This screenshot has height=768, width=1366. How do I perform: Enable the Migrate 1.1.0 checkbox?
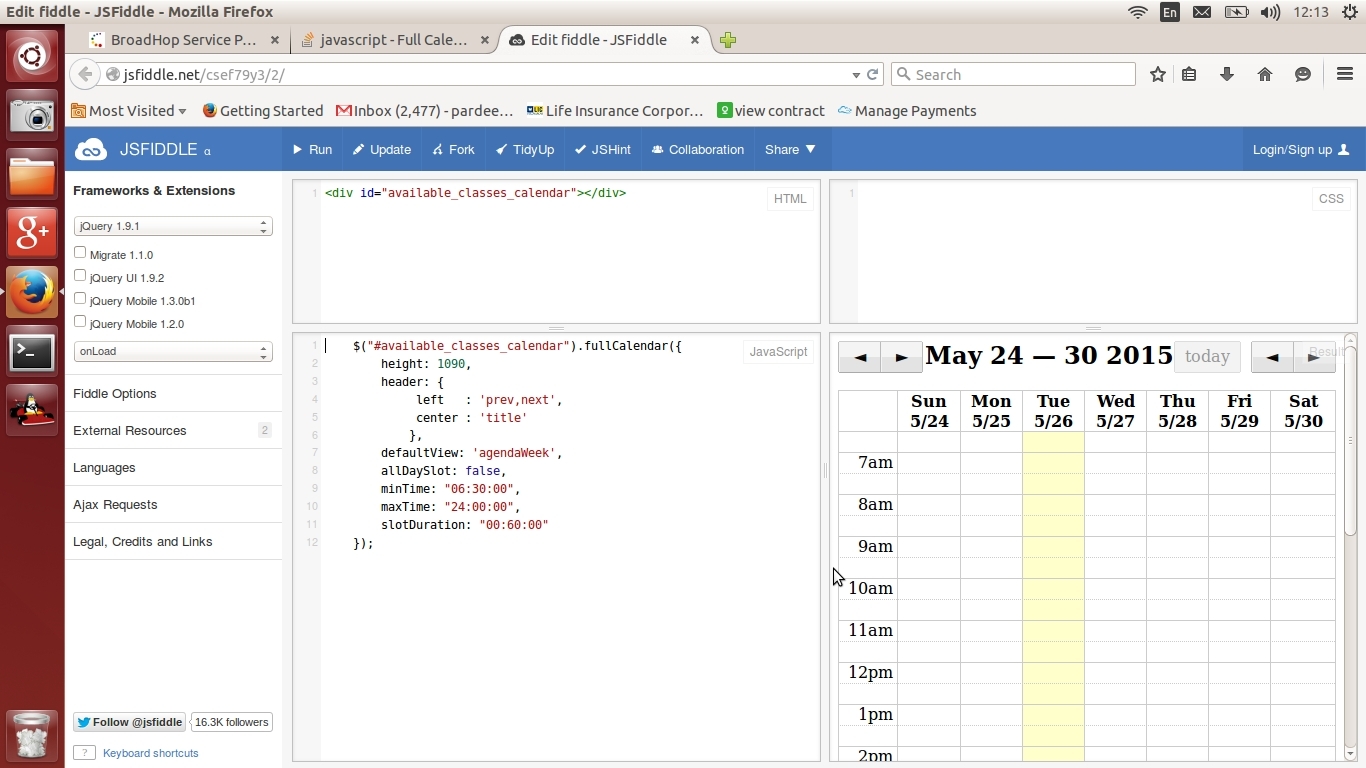pos(80,253)
